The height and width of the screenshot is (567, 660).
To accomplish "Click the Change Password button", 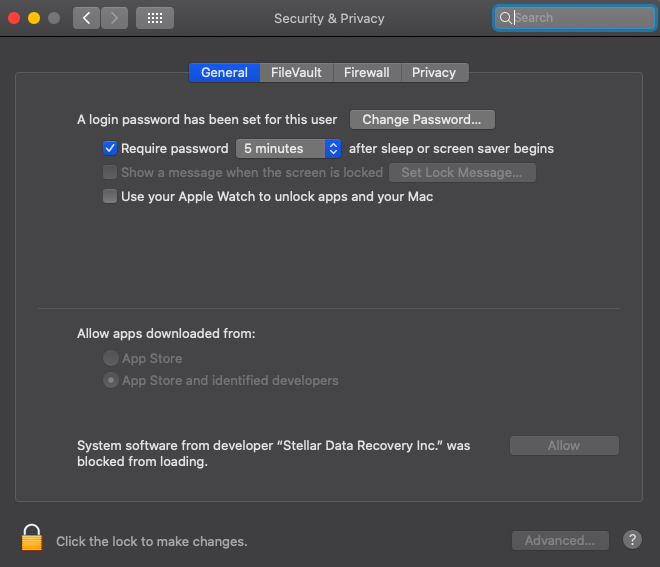I will tap(422, 119).
